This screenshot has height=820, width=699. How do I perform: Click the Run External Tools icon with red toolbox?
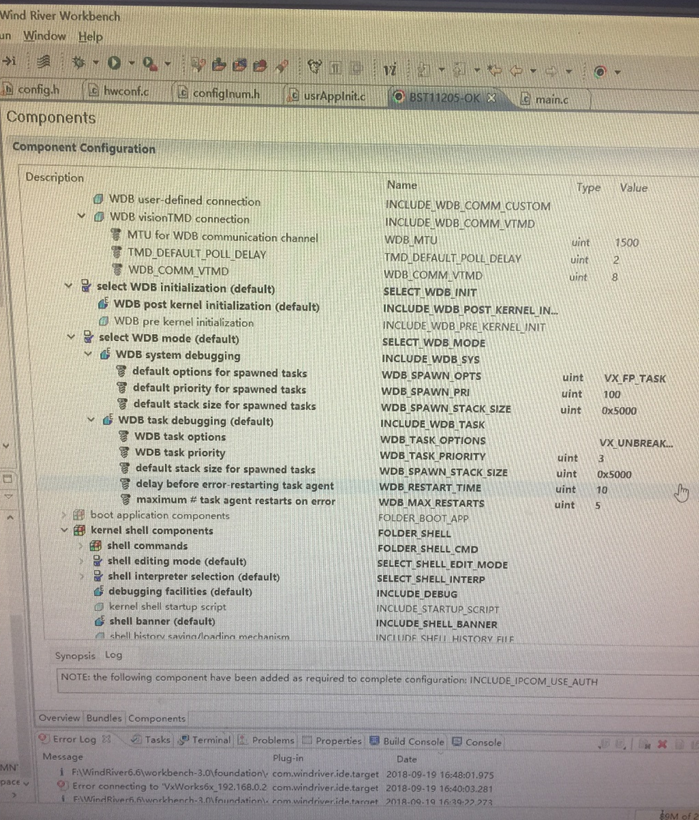150,64
